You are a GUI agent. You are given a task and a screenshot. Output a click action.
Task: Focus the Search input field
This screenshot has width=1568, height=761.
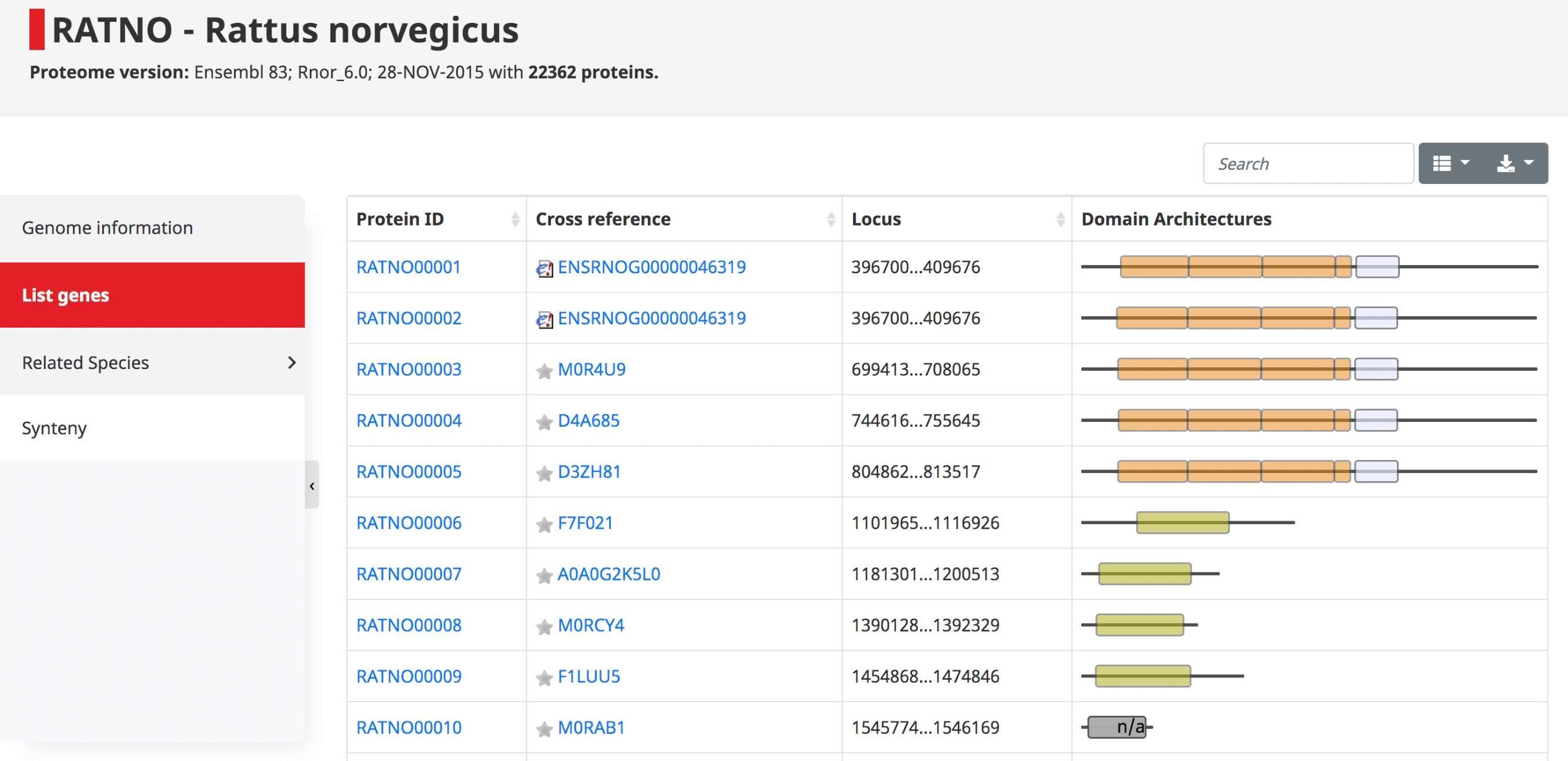point(1308,163)
